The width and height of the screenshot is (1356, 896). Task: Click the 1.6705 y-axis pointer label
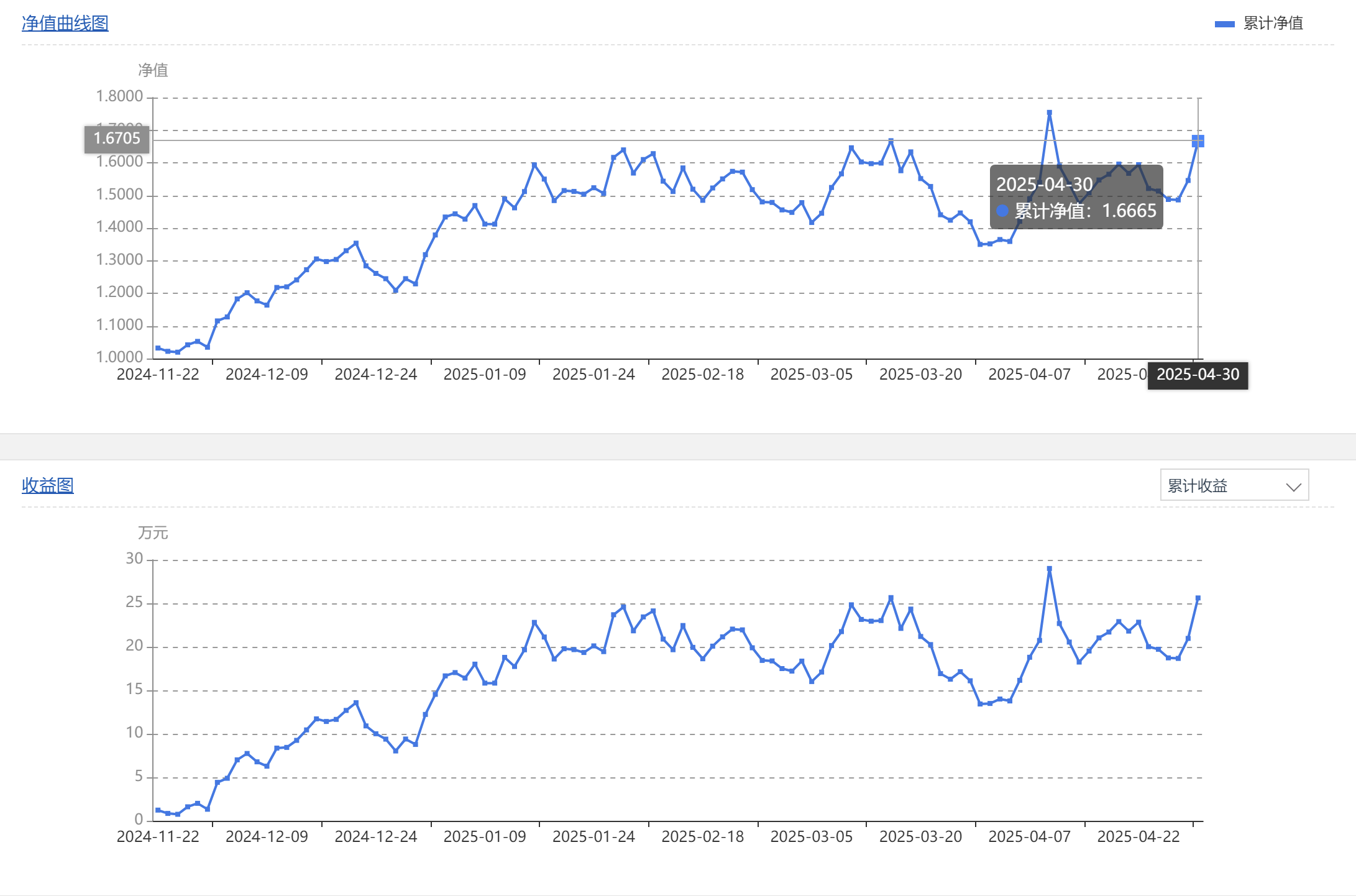(x=117, y=138)
